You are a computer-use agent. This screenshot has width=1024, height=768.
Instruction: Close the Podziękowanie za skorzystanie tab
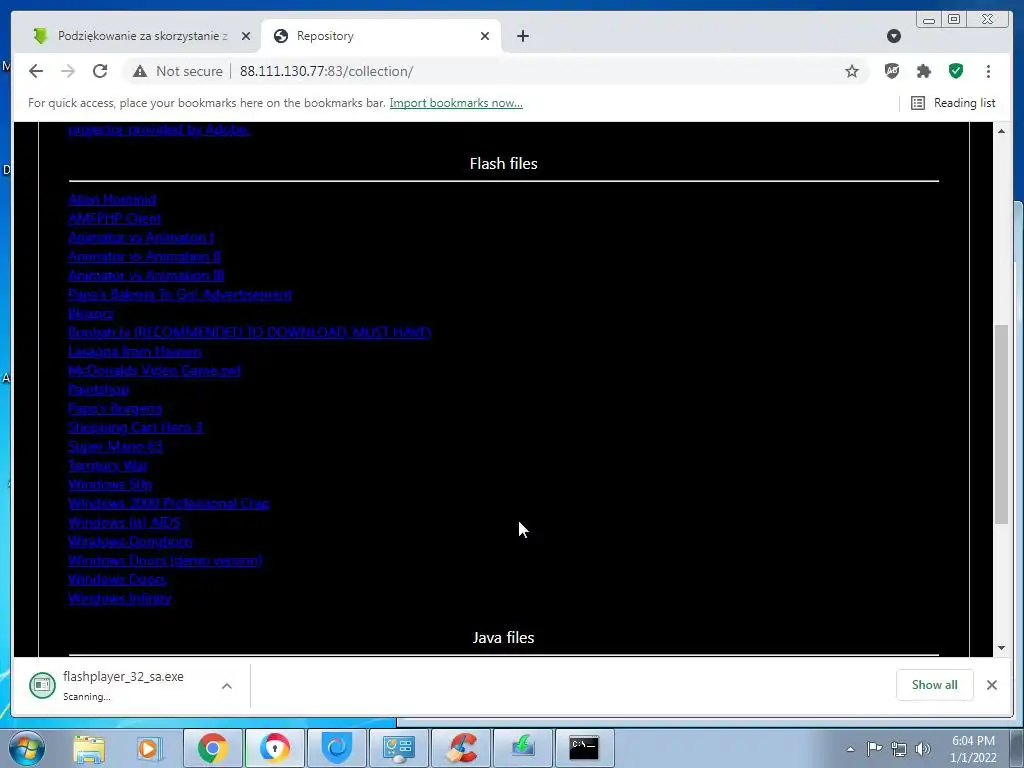click(x=246, y=36)
